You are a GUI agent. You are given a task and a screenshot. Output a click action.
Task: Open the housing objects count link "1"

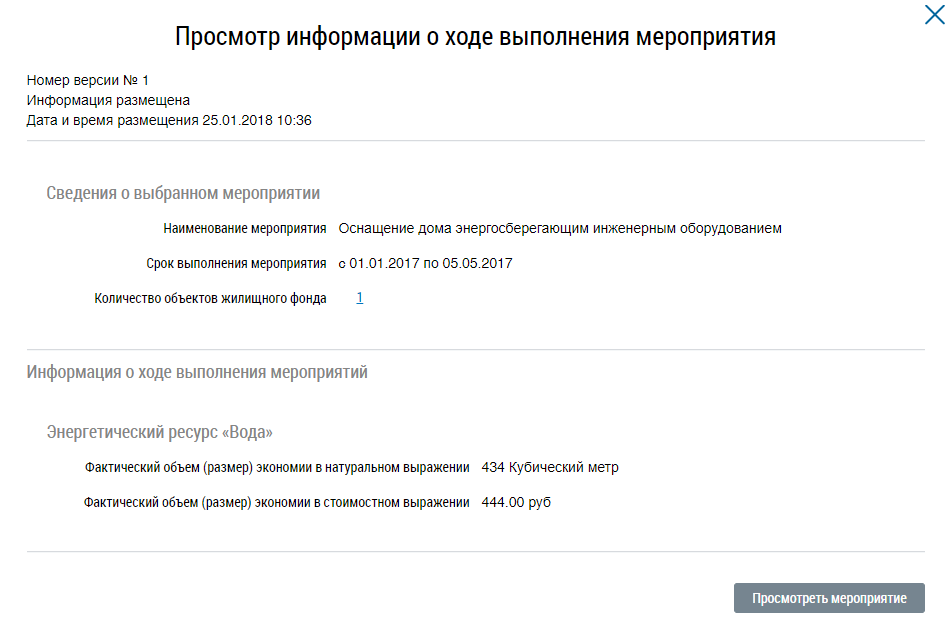(360, 297)
